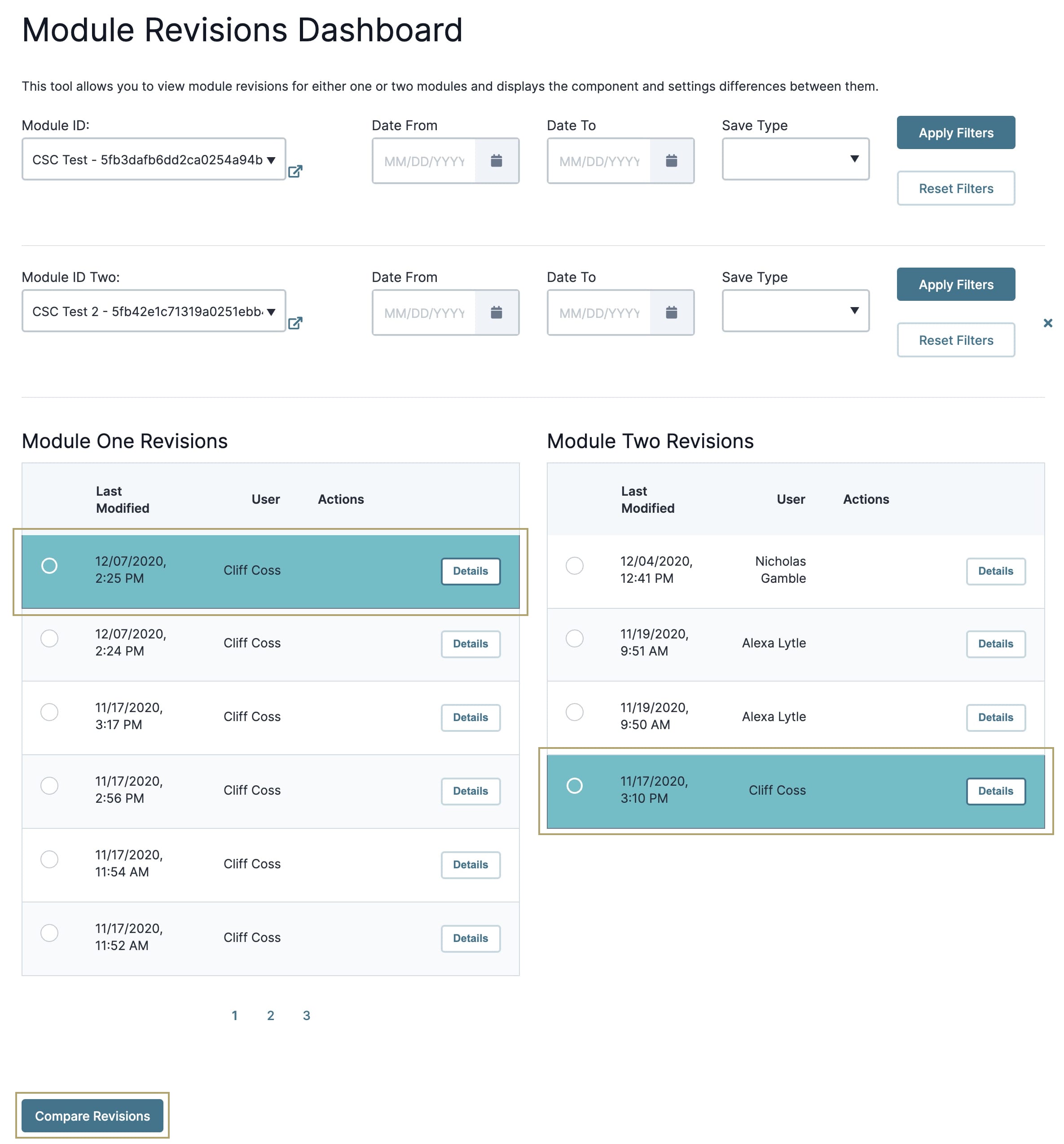View Details of 11/17/2020 11:54 AM revision
1064x1144 pixels.
(x=470, y=865)
